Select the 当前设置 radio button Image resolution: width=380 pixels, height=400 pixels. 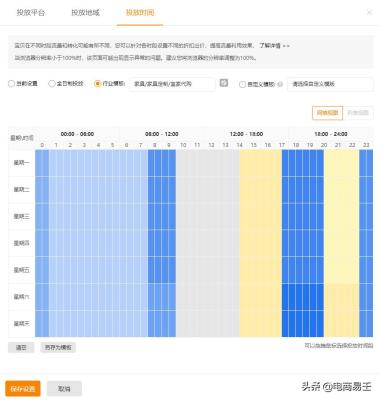click(12, 84)
